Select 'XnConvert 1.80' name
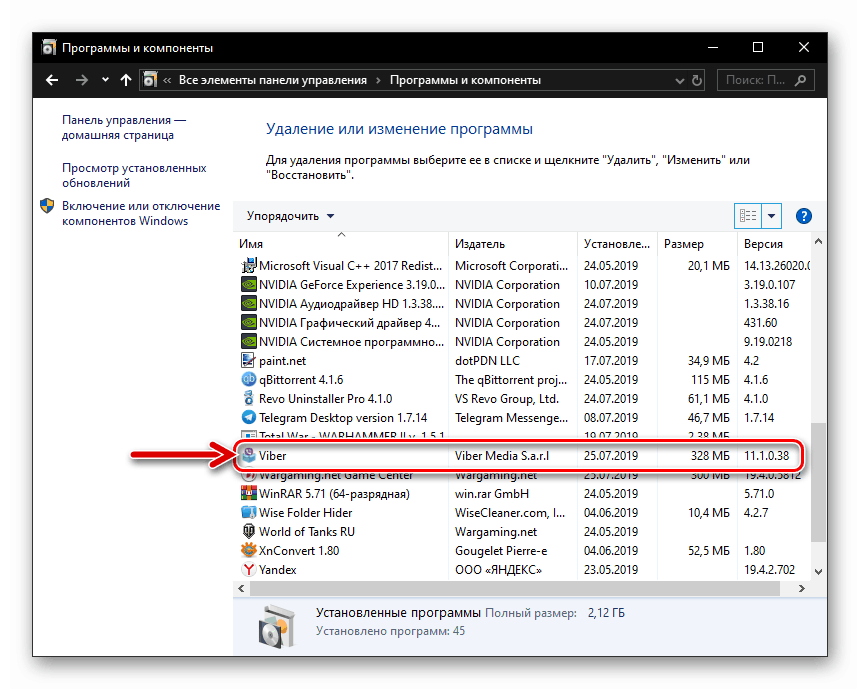This screenshot has height=689, width=860. tap(299, 551)
